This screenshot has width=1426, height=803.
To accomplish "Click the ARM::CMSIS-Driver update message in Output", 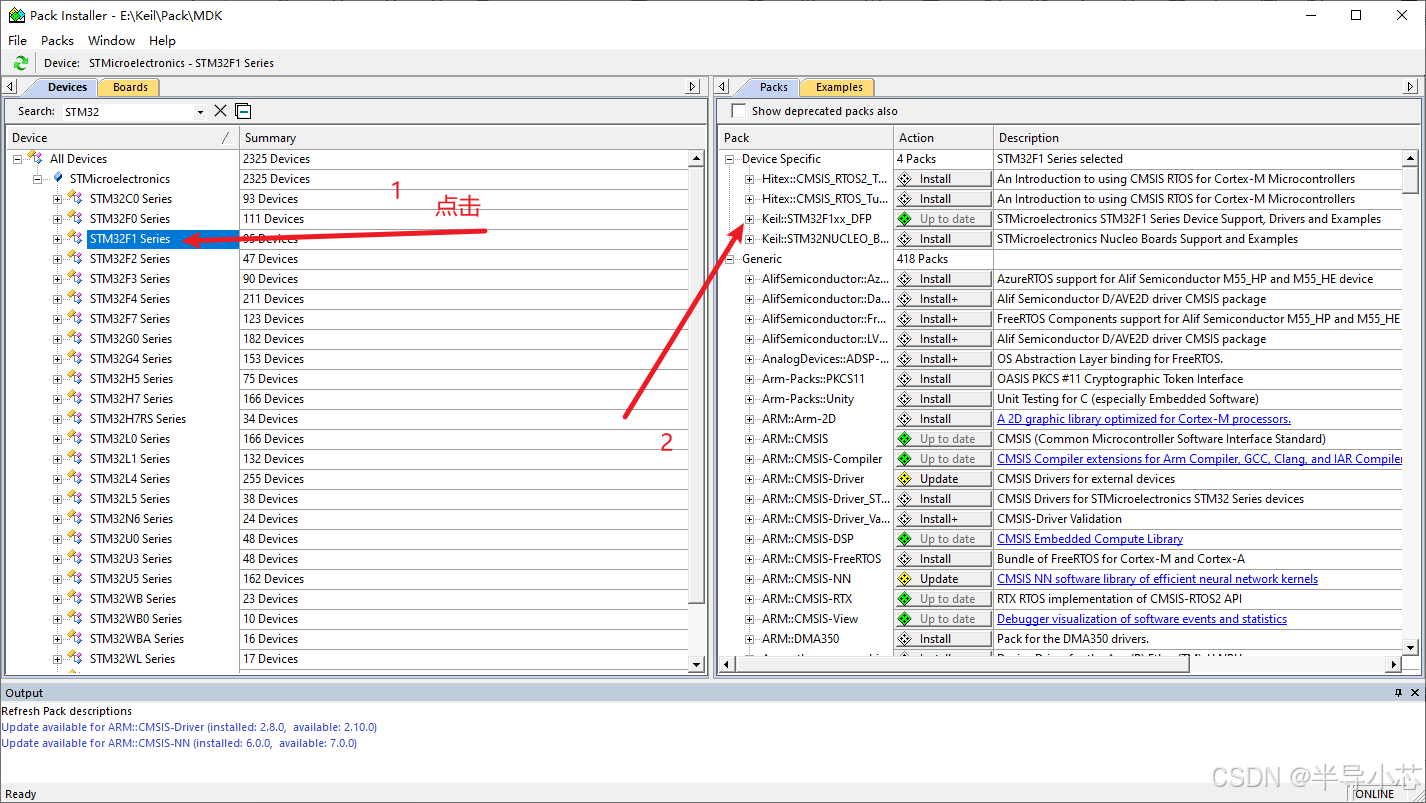I will point(189,727).
